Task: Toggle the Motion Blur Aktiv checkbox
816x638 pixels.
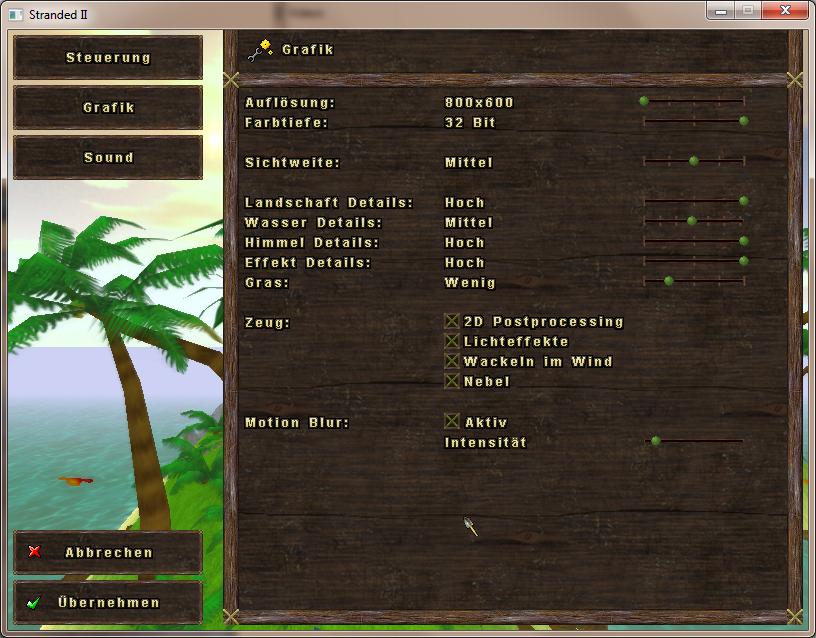Action: tap(452, 421)
